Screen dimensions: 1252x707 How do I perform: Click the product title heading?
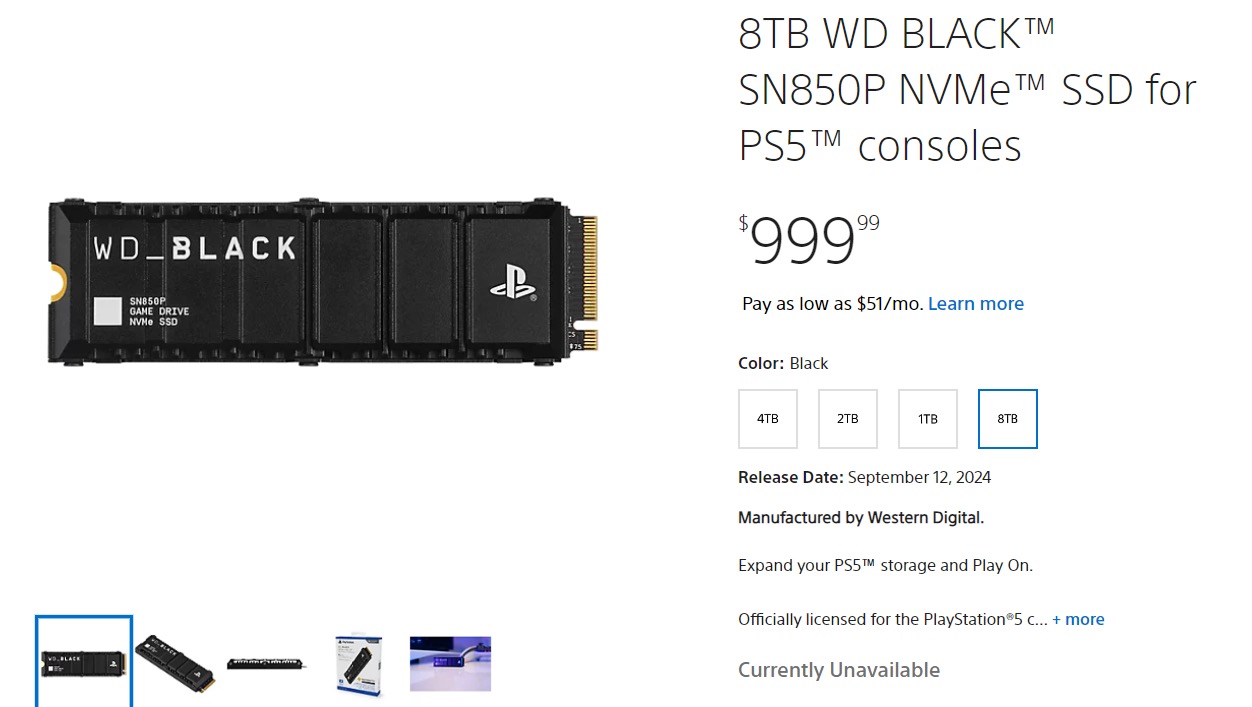point(967,90)
